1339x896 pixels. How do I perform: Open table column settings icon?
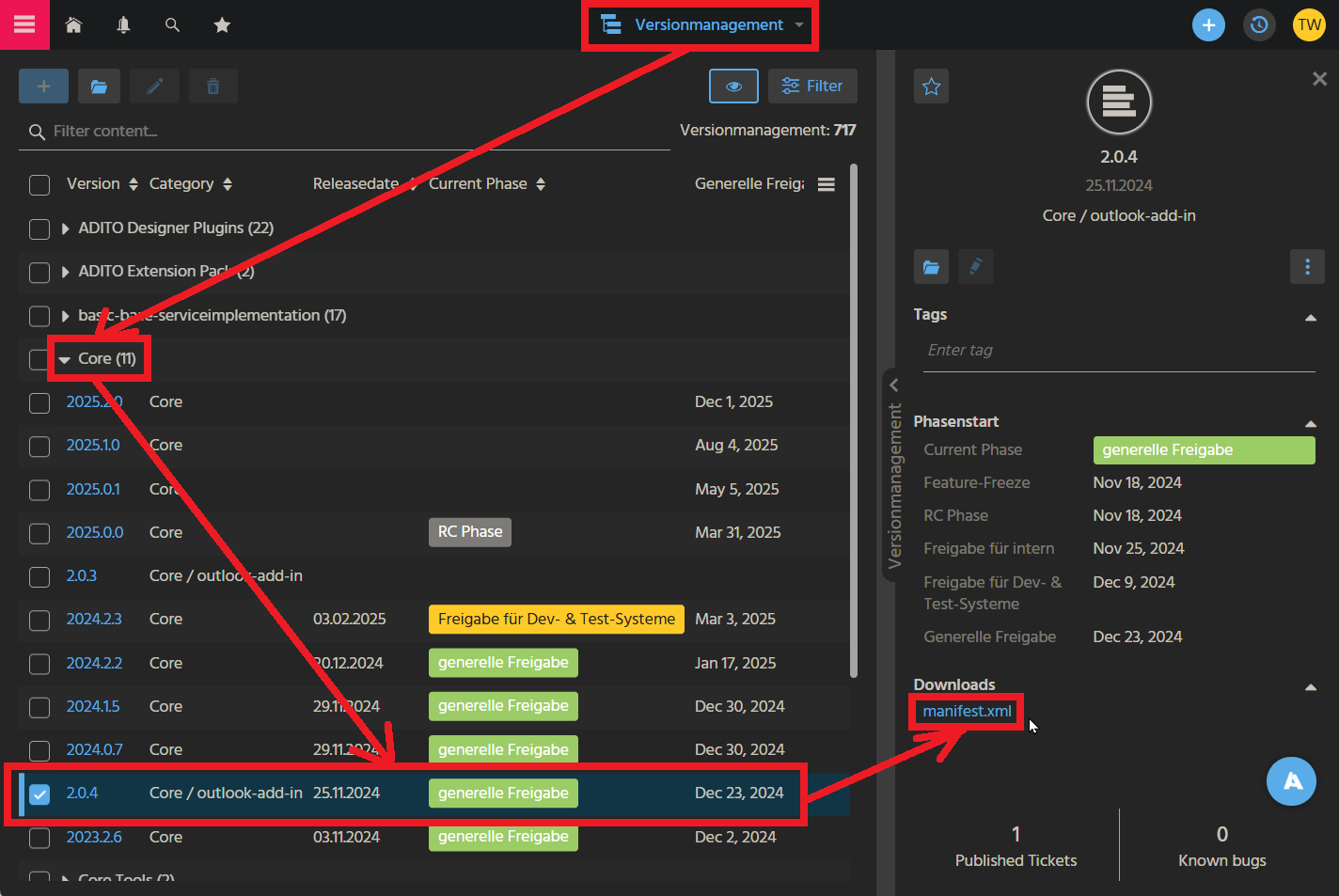click(826, 184)
